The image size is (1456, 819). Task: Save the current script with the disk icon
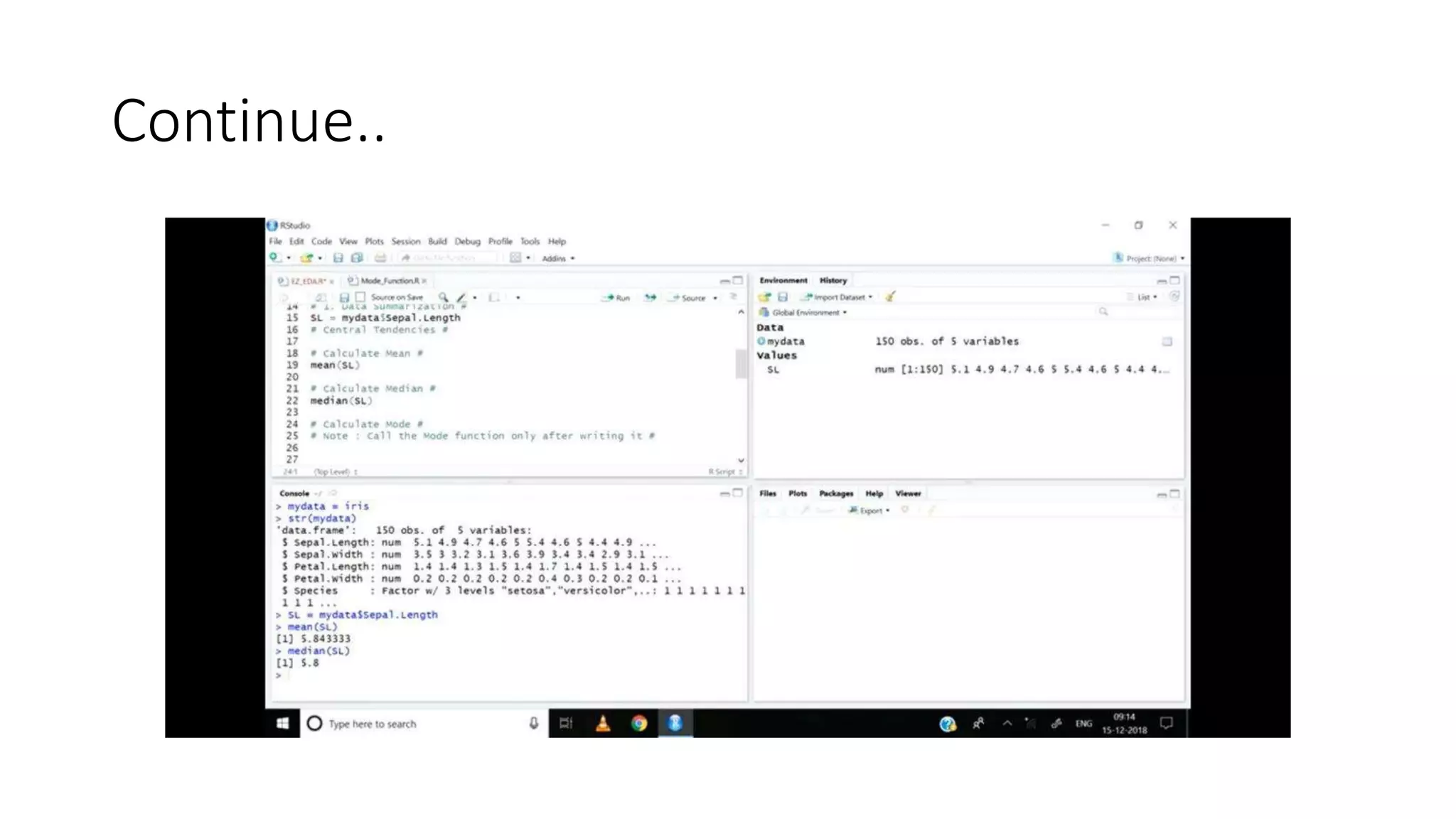(344, 297)
